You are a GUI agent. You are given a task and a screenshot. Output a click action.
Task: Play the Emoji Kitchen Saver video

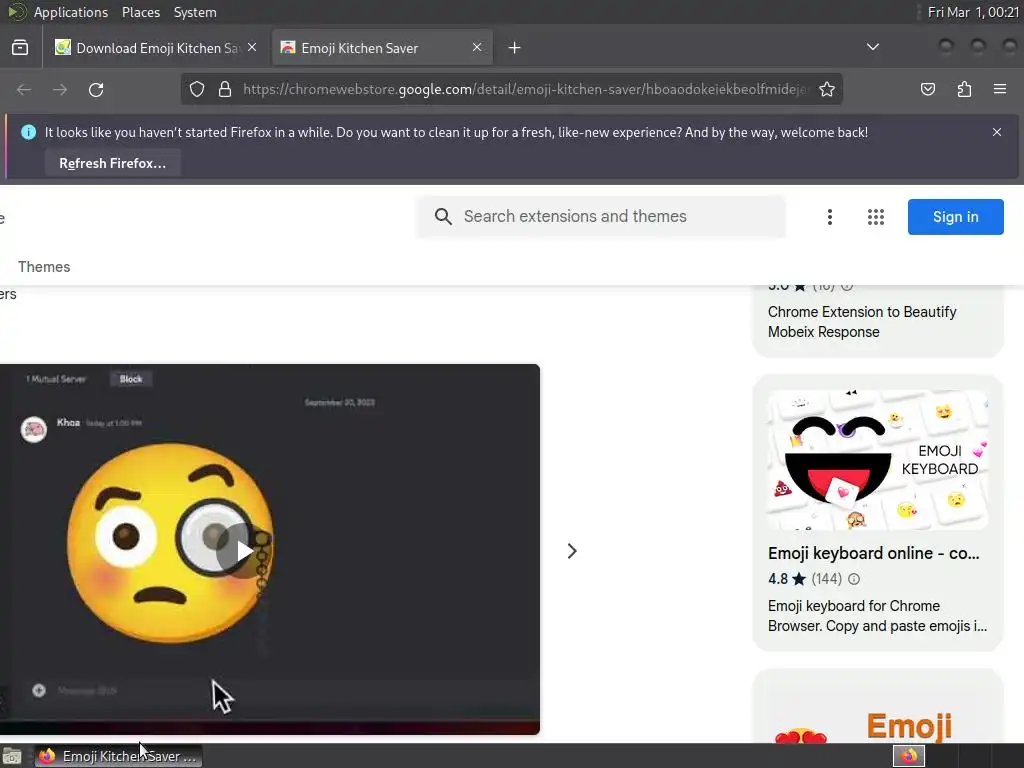pyautogui.click(x=243, y=551)
